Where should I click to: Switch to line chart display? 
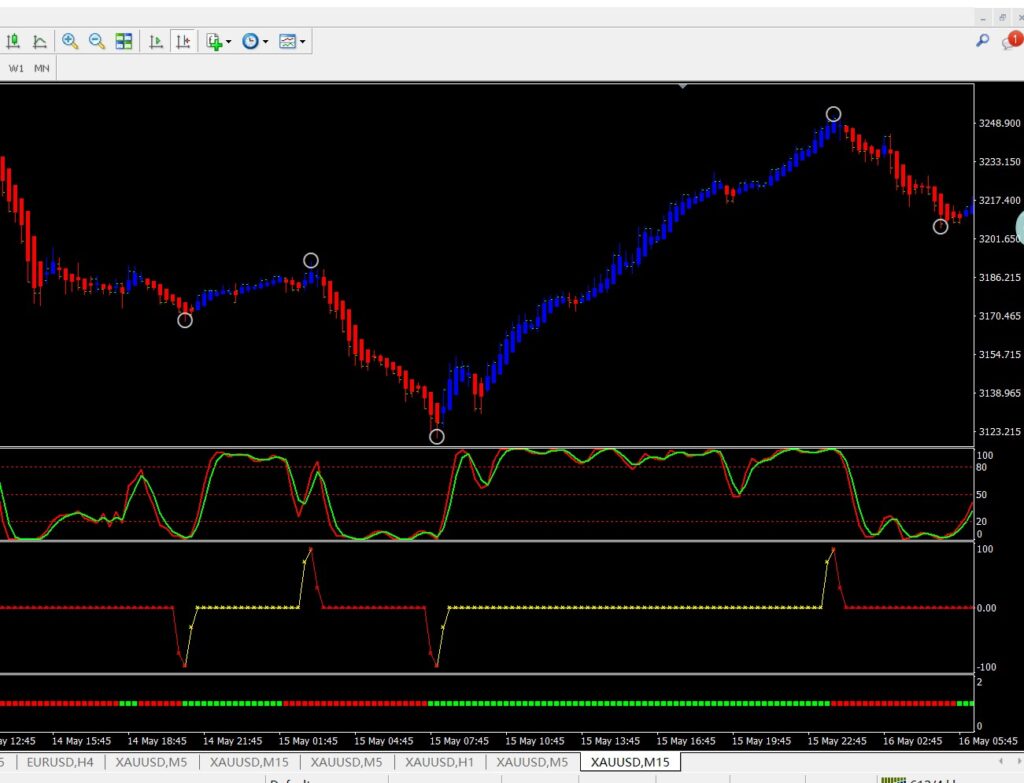(40, 42)
